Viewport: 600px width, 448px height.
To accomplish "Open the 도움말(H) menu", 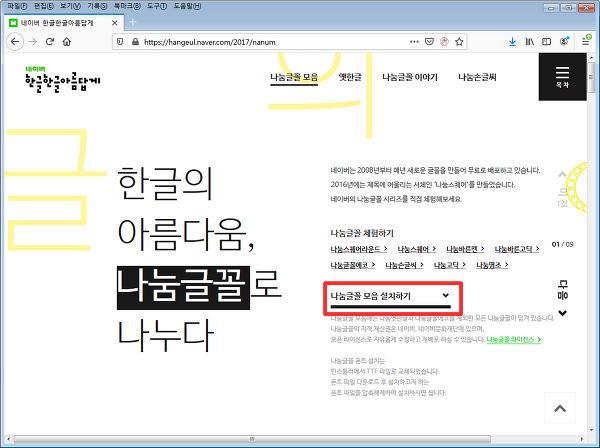I will tap(188, 6).
